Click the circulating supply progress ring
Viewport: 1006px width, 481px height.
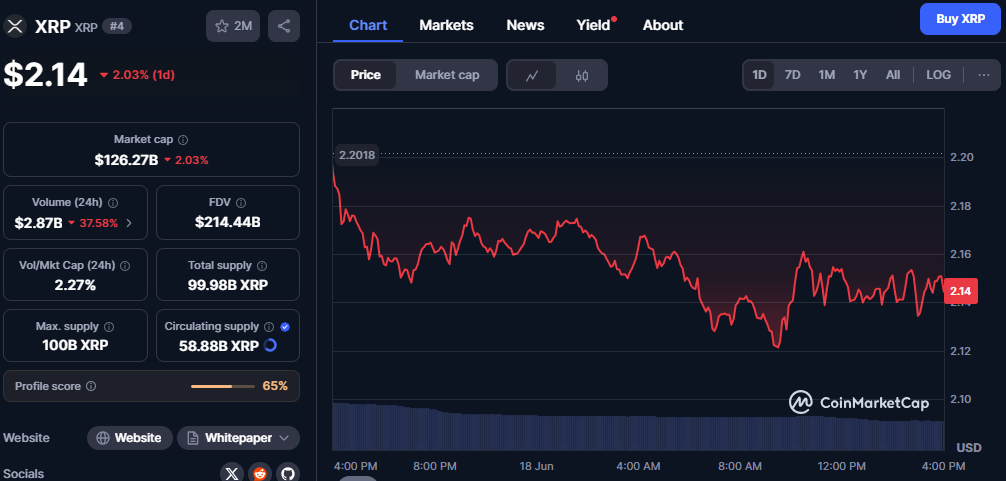point(270,346)
